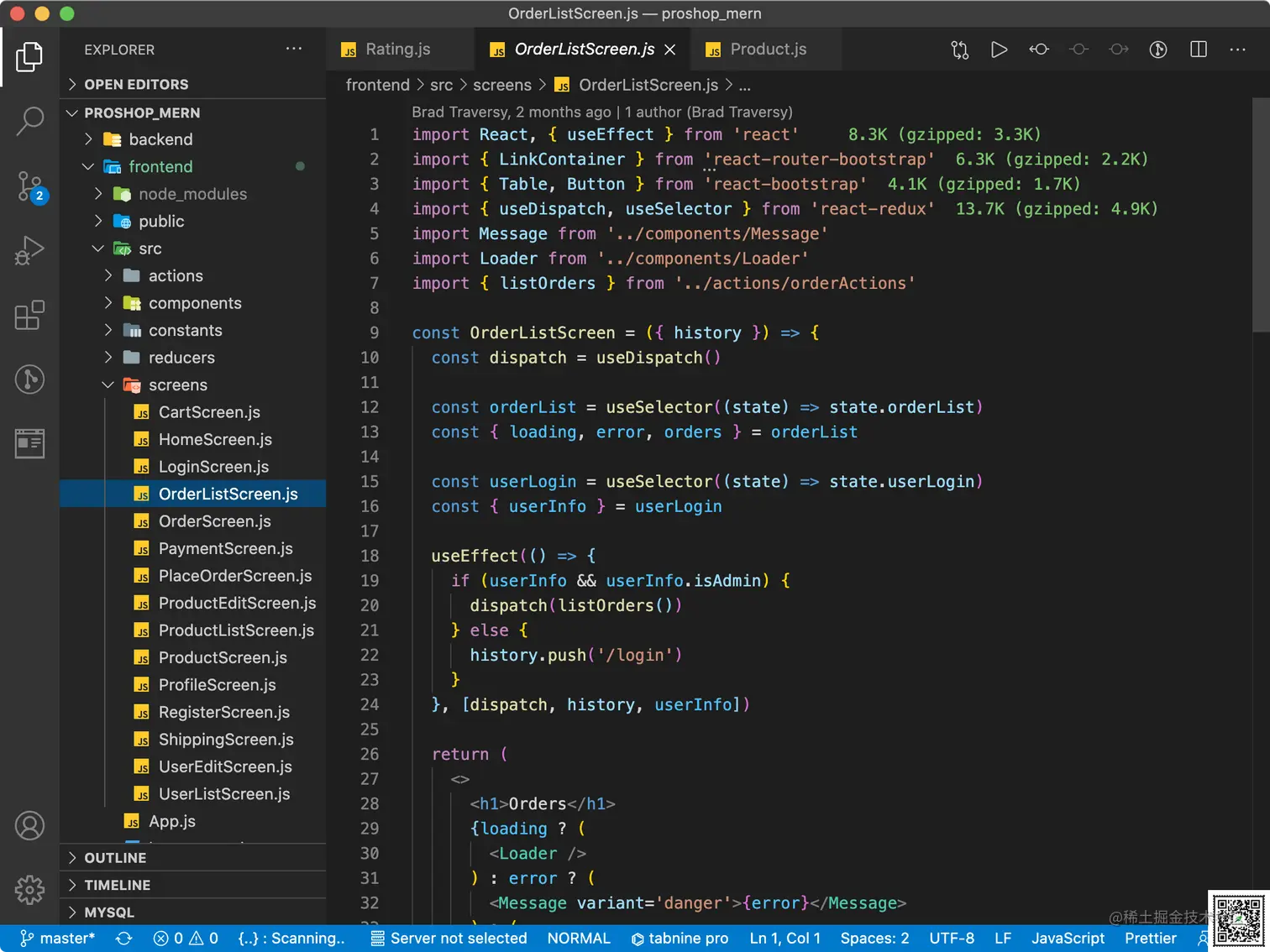The image size is (1270, 952).
Task: Click the Scanning status item
Action: 291,939
